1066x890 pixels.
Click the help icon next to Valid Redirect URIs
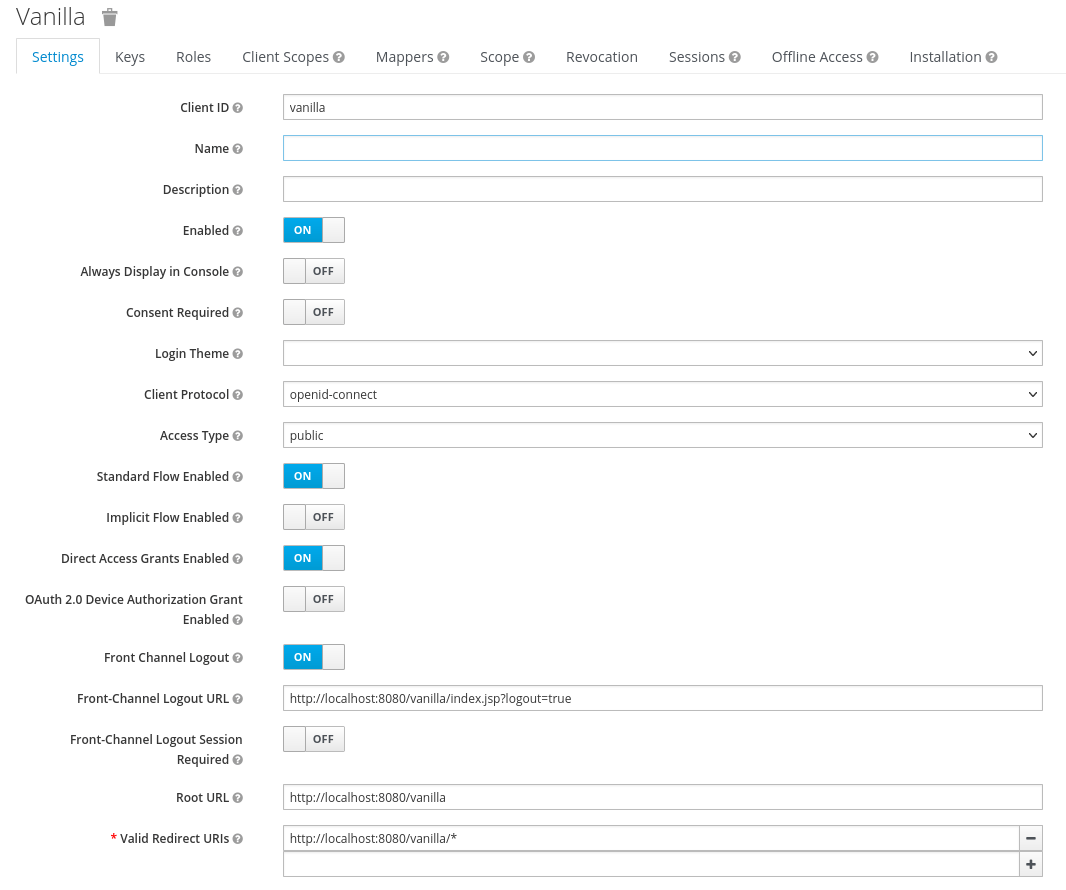point(237,839)
